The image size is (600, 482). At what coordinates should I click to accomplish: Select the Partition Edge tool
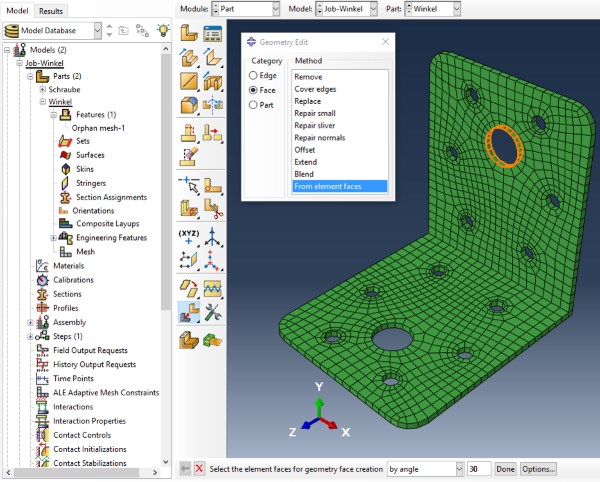[189, 185]
